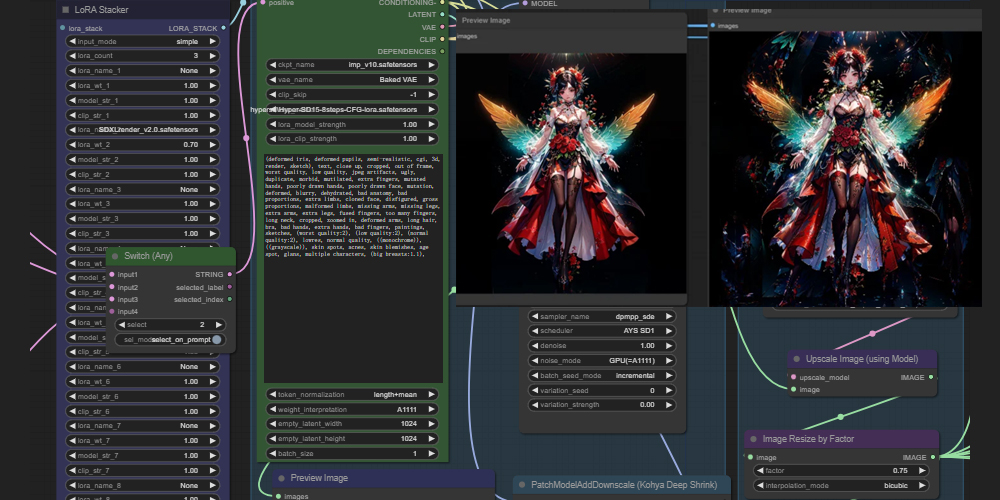The width and height of the screenshot is (1000, 500).
Task: Decrease empty_latent_width with its left arrow
Action: 273,424
